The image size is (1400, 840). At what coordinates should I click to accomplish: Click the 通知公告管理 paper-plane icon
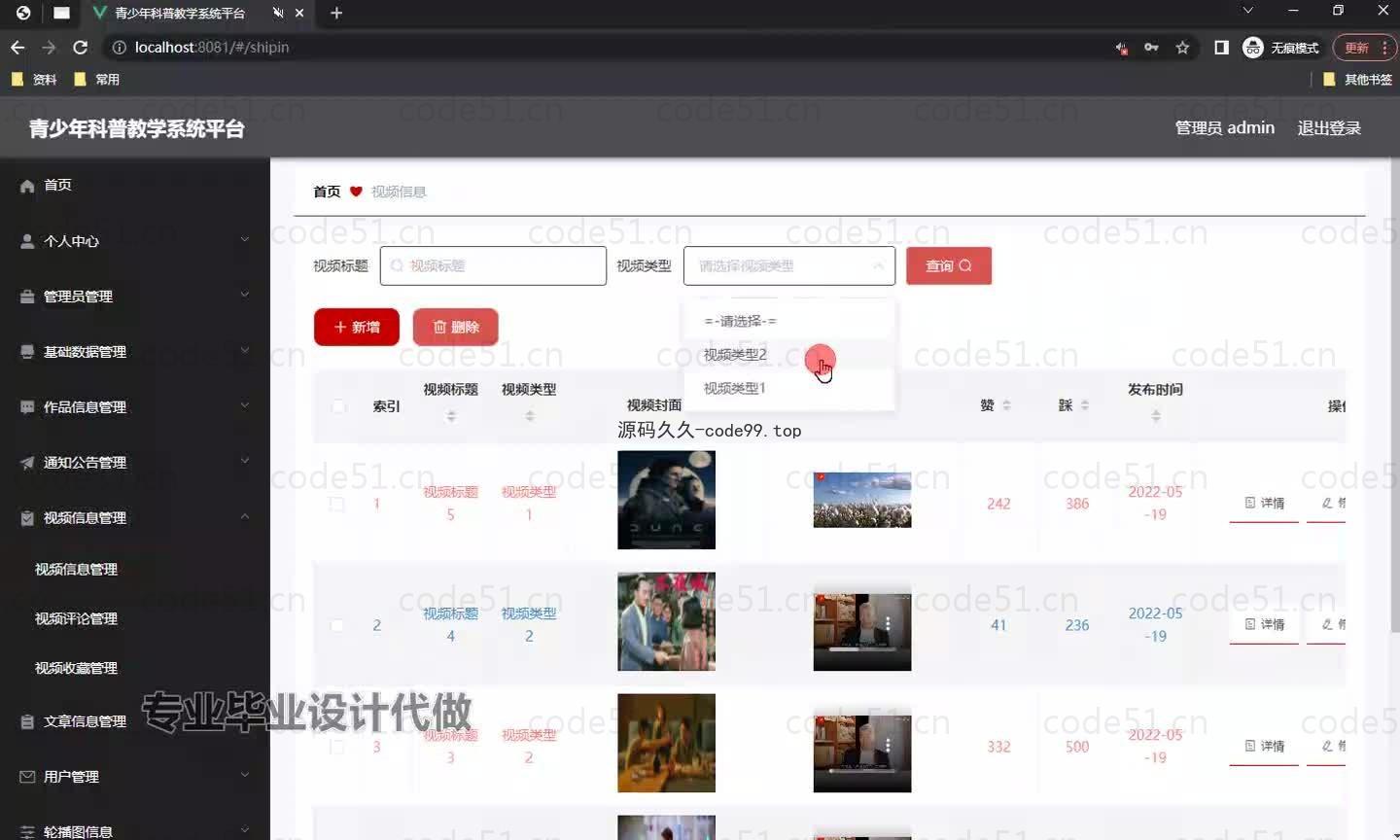(x=27, y=463)
